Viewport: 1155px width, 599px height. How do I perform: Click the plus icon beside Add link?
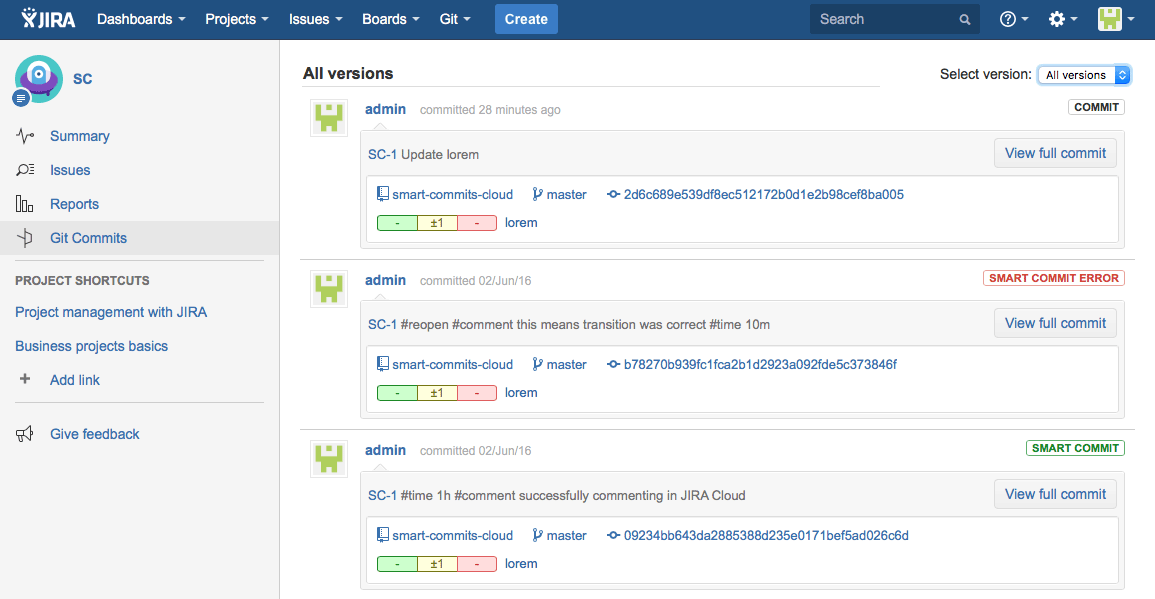coord(25,379)
